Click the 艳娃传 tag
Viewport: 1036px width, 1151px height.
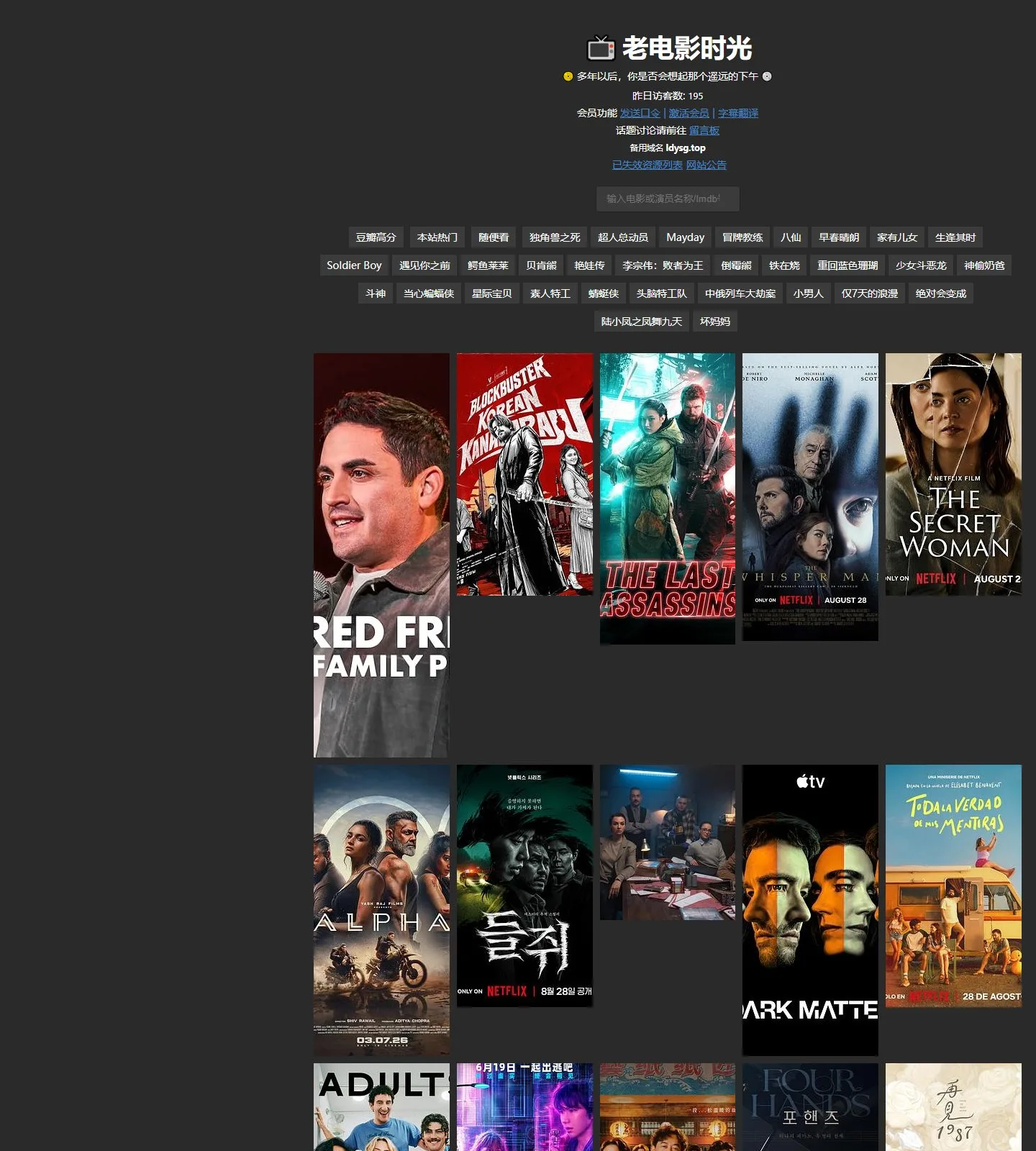(x=589, y=265)
